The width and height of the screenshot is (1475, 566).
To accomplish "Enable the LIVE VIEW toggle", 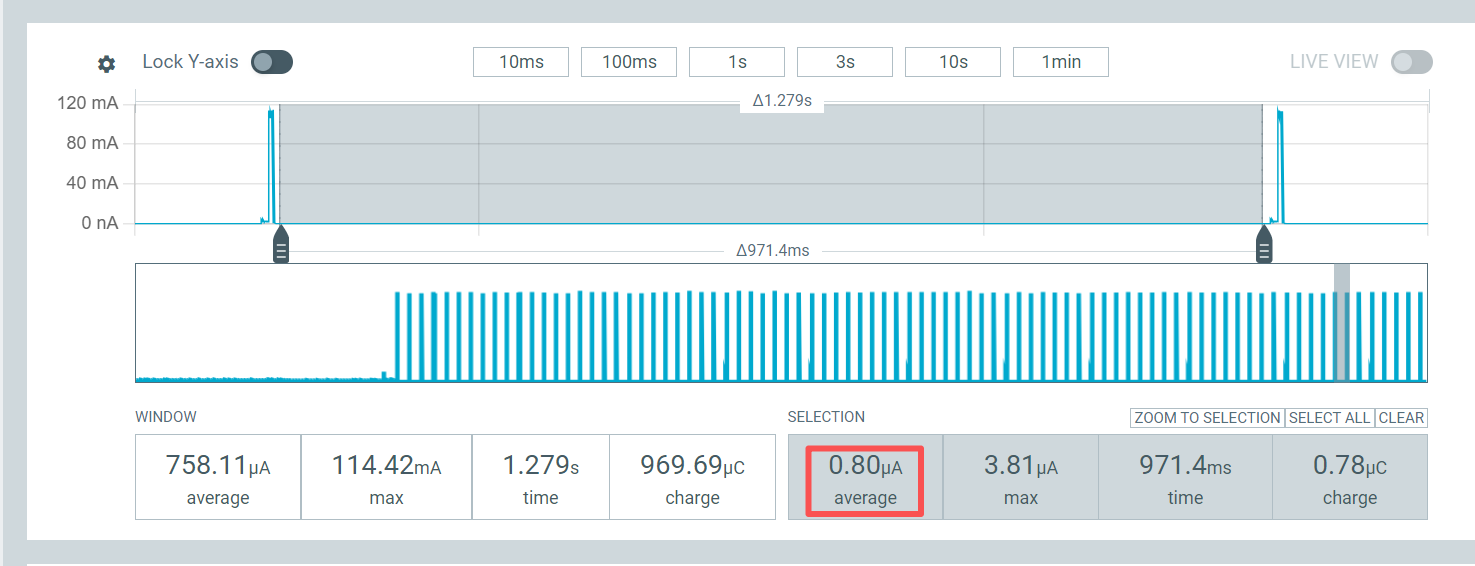I will point(1411,62).
